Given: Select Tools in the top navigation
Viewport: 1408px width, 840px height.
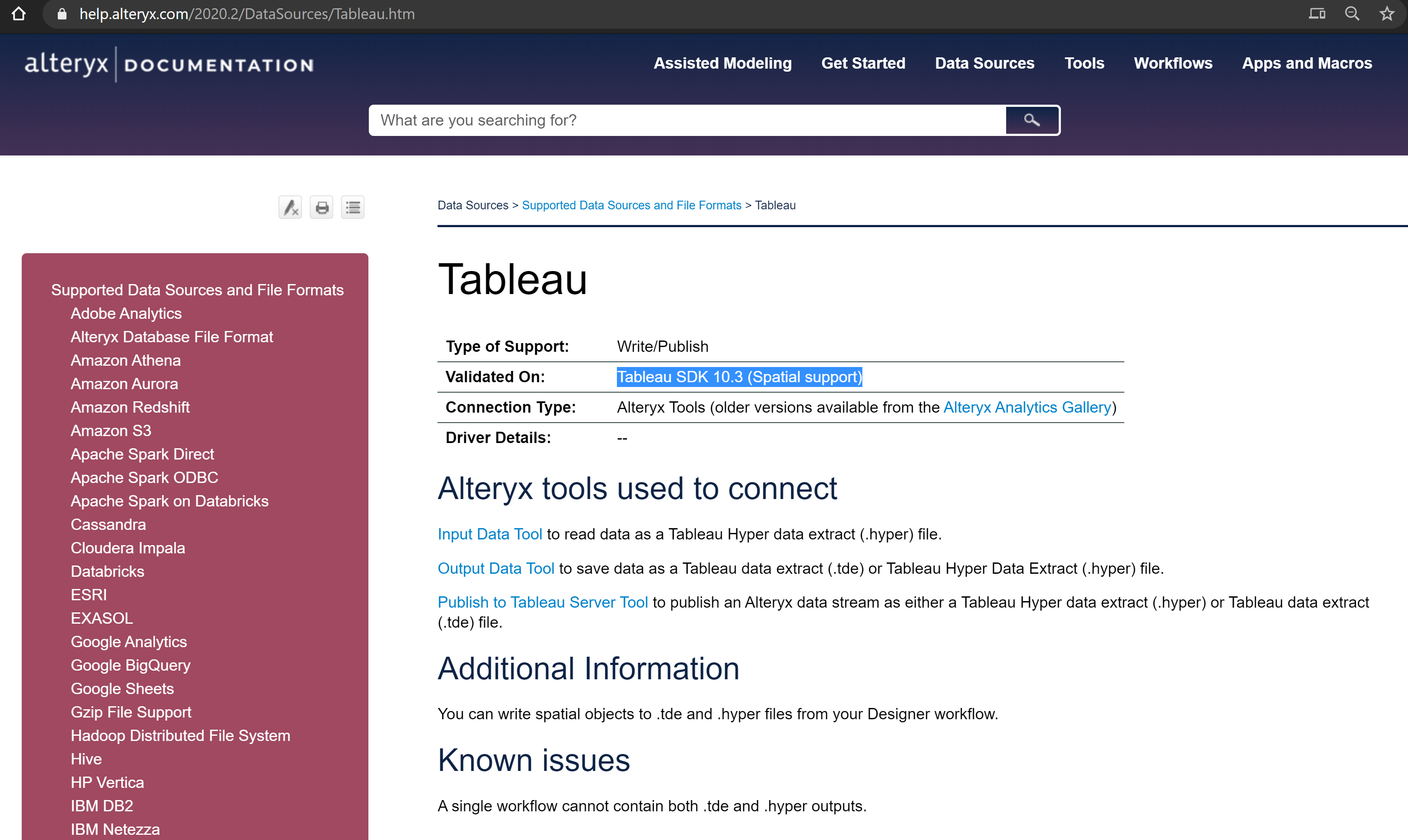Looking at the screenshot, I should [x=1084, y=63].
